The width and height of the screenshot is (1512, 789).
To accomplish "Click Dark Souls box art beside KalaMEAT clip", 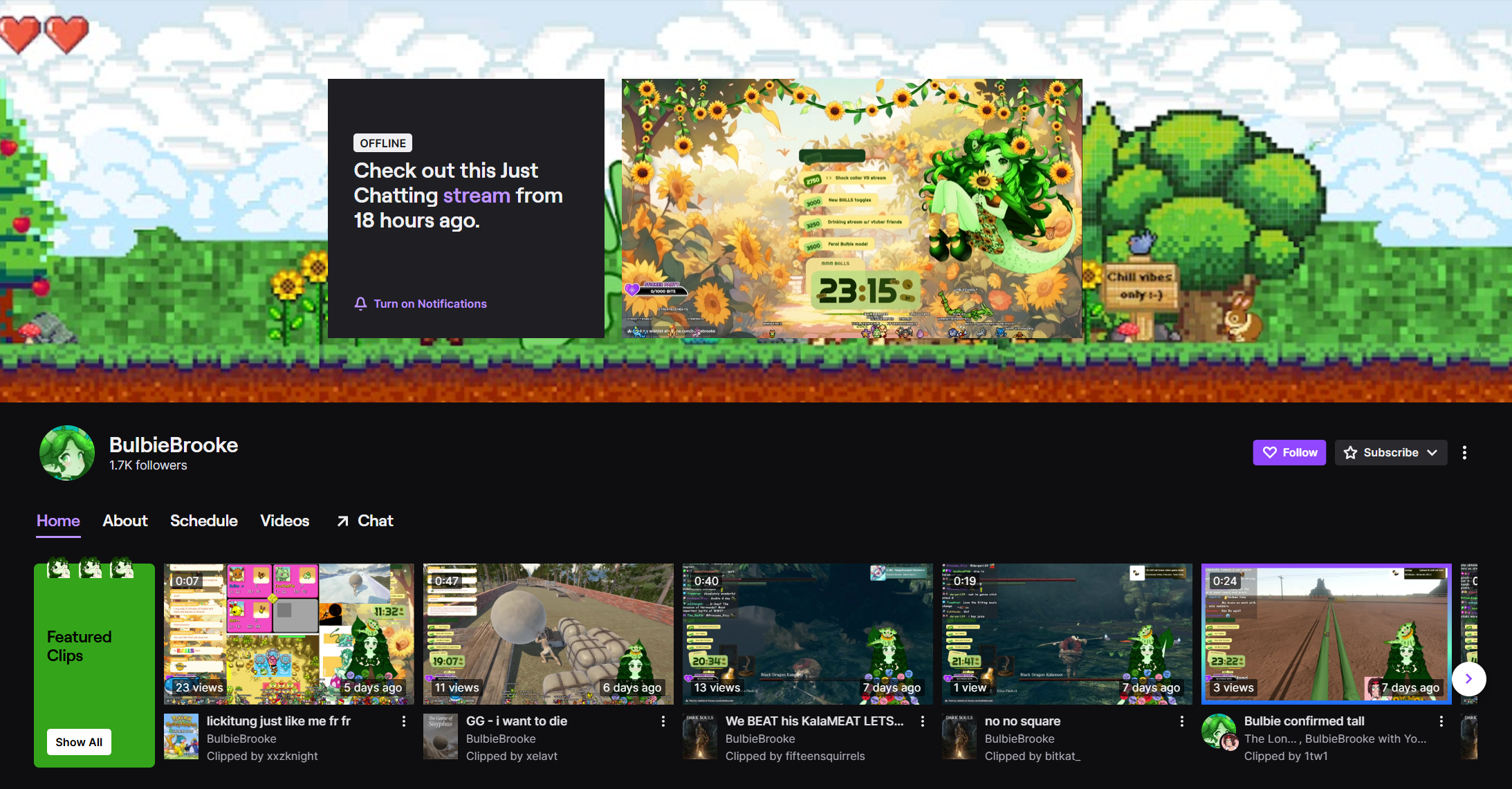I will pyautogui.click(x=700, y=736).
